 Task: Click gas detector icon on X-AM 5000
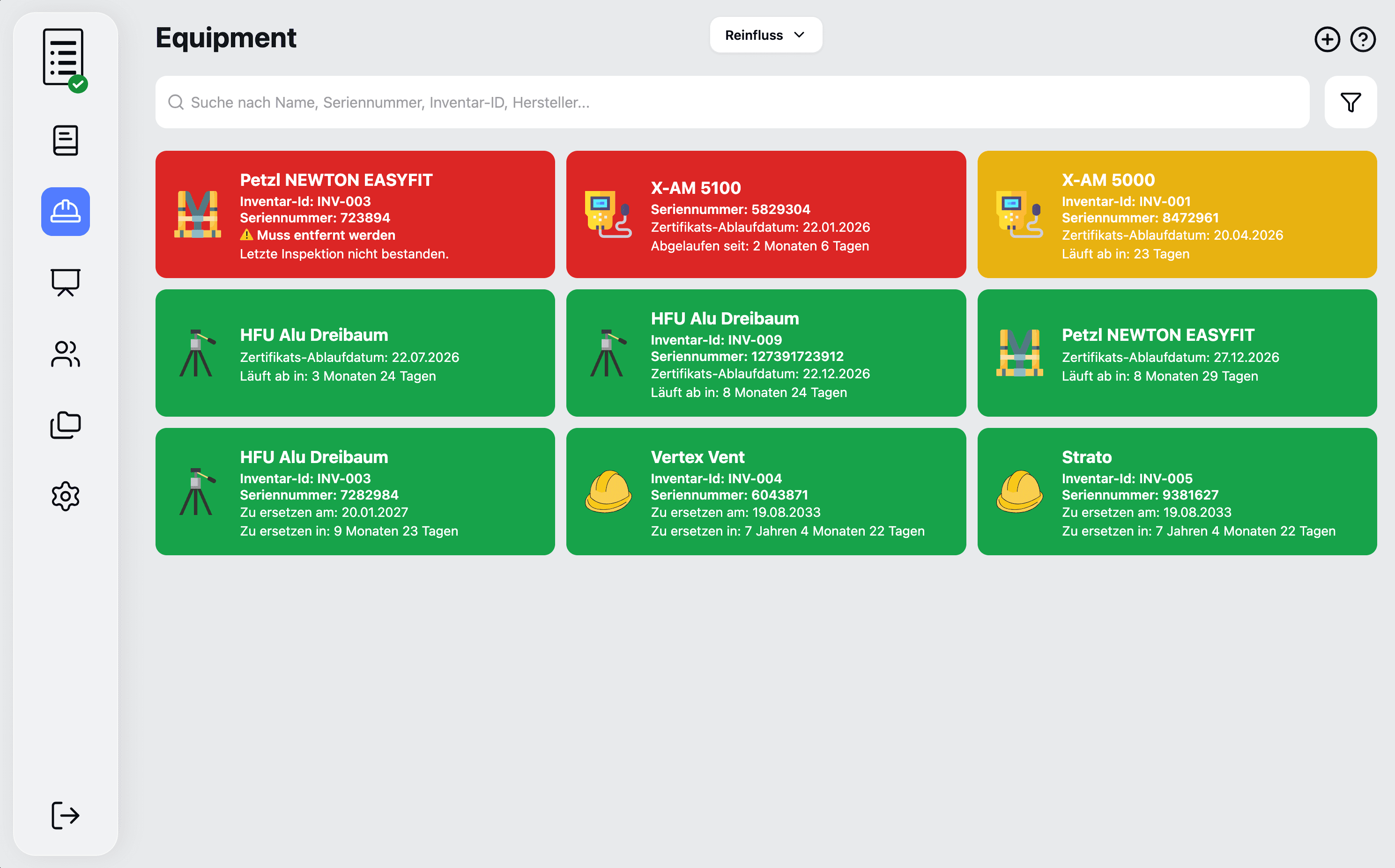(x=1019, y=214)
